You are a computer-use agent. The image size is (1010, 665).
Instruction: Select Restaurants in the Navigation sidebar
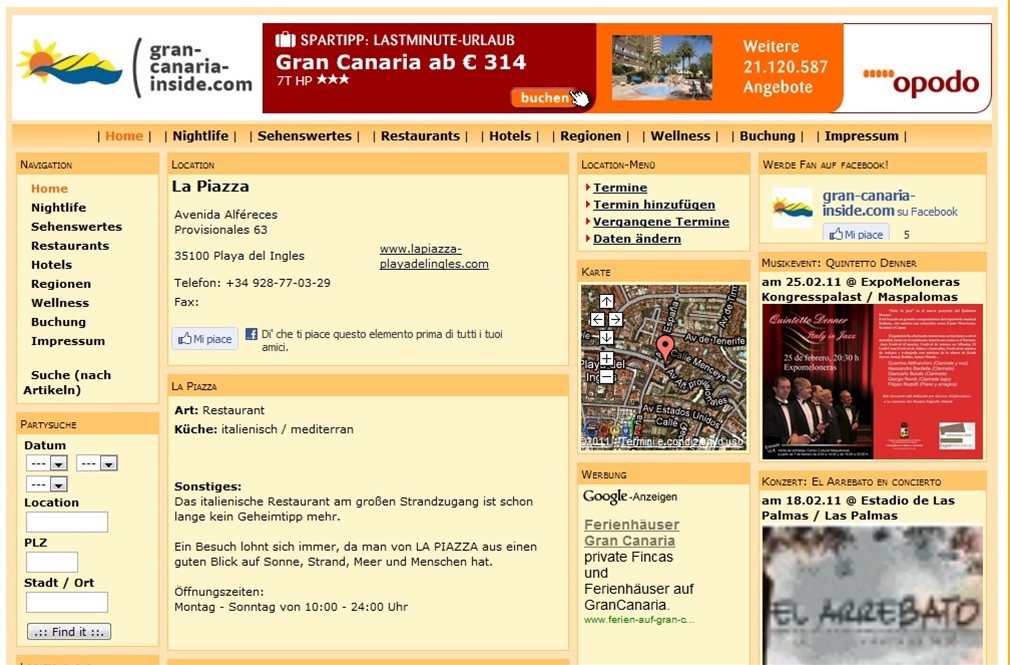point(70,246)
